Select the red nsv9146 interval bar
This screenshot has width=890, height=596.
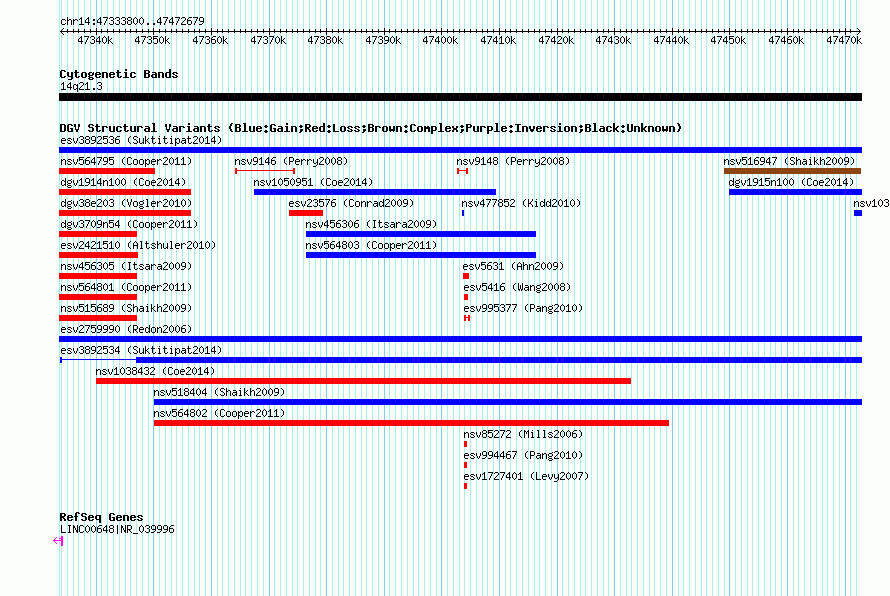(x=265, y=171)
